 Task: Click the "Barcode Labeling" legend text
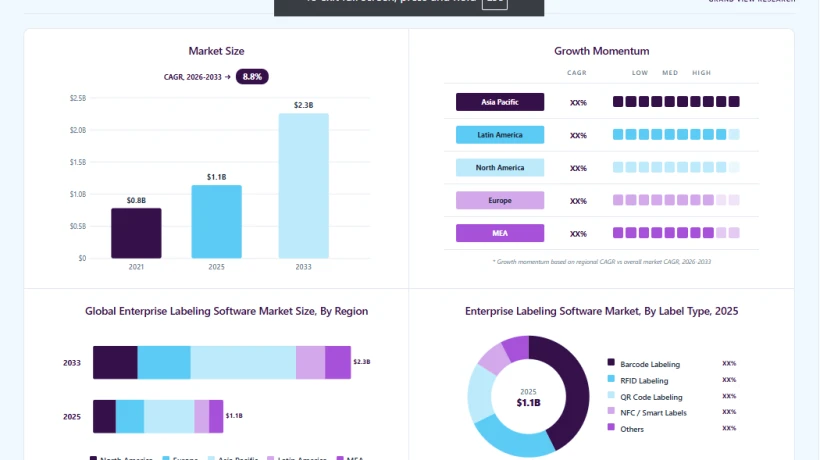point(650,364)
